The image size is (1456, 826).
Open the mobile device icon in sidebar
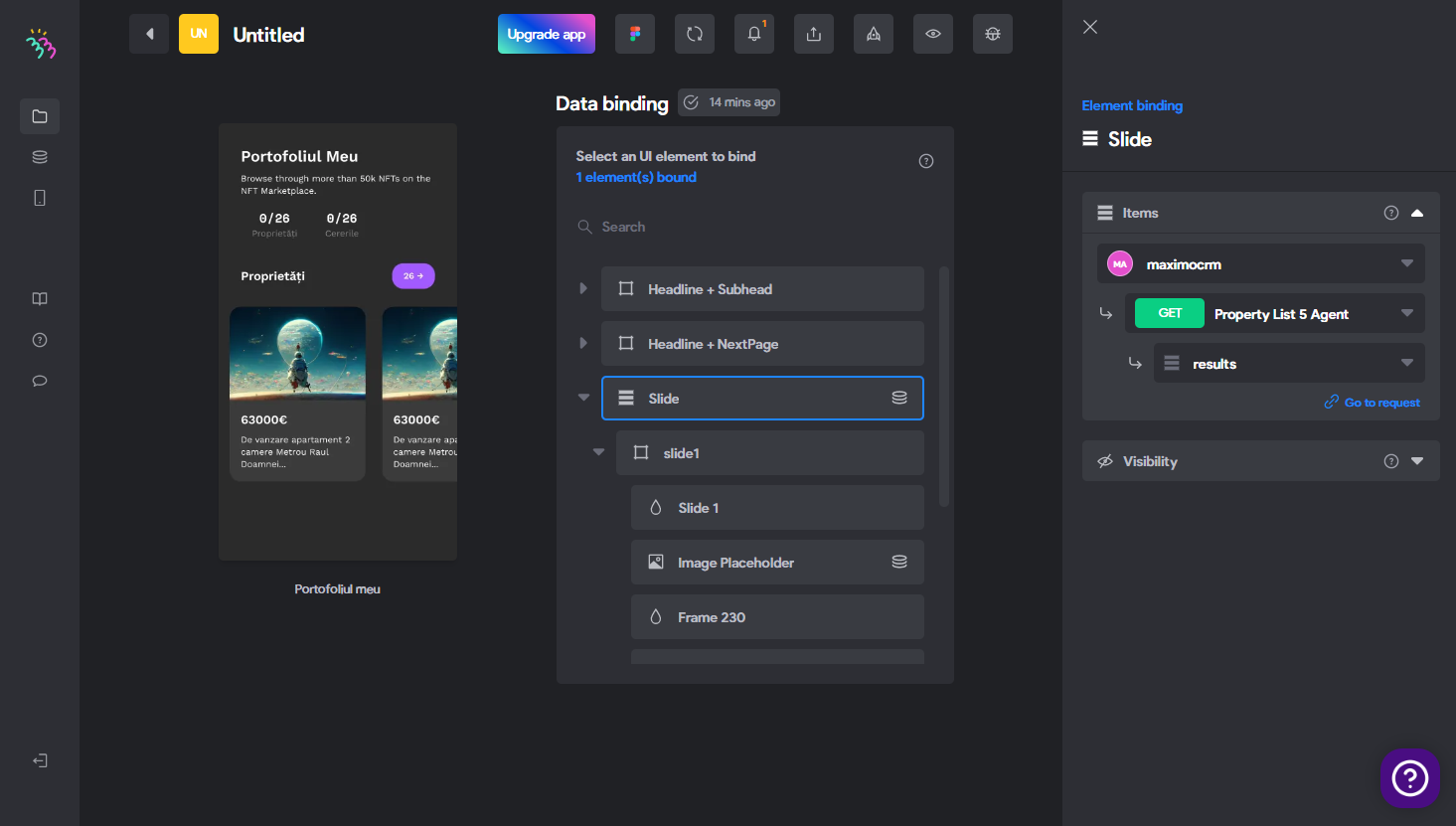40,198
